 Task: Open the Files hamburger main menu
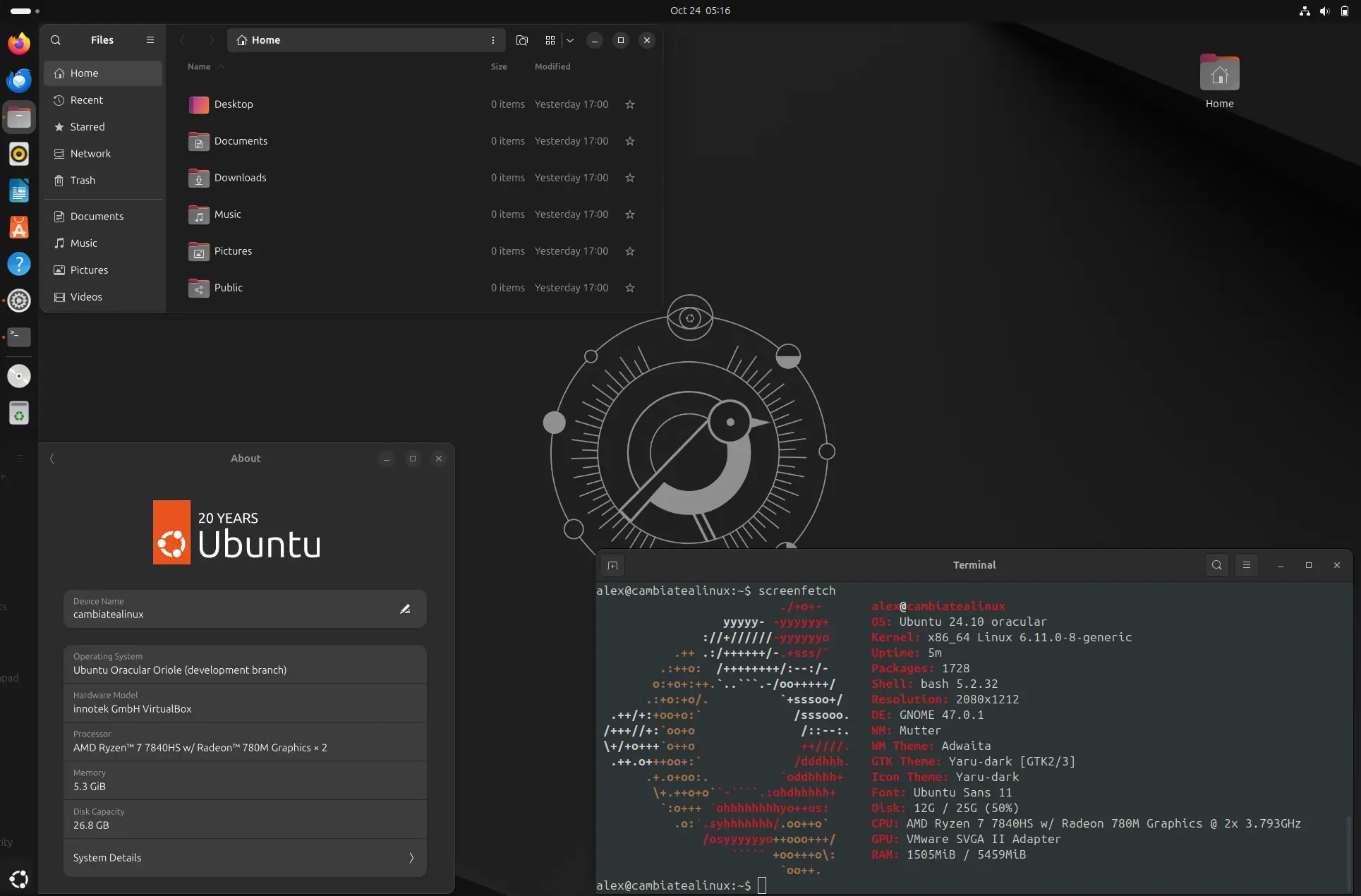point(150,40)
